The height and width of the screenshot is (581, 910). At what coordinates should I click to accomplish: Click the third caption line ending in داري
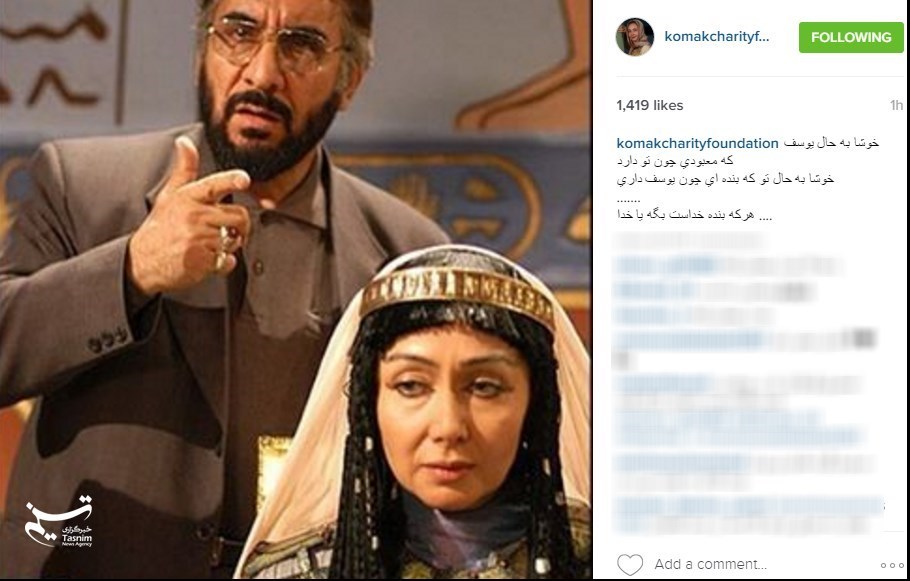coord(725,179)
